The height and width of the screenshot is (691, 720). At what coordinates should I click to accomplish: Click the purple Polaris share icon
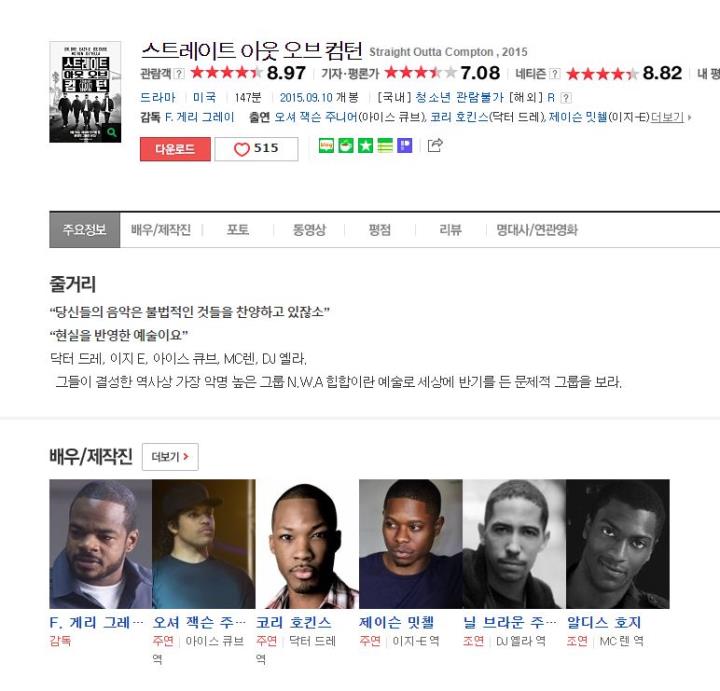405,146
